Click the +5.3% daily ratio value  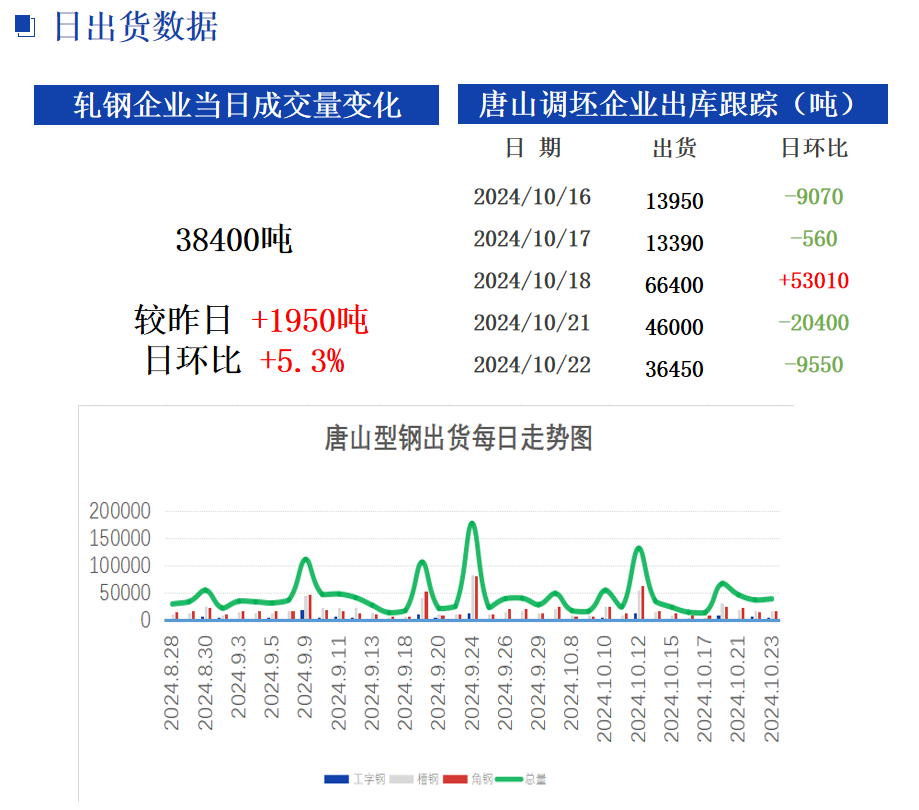pos(302,361)
